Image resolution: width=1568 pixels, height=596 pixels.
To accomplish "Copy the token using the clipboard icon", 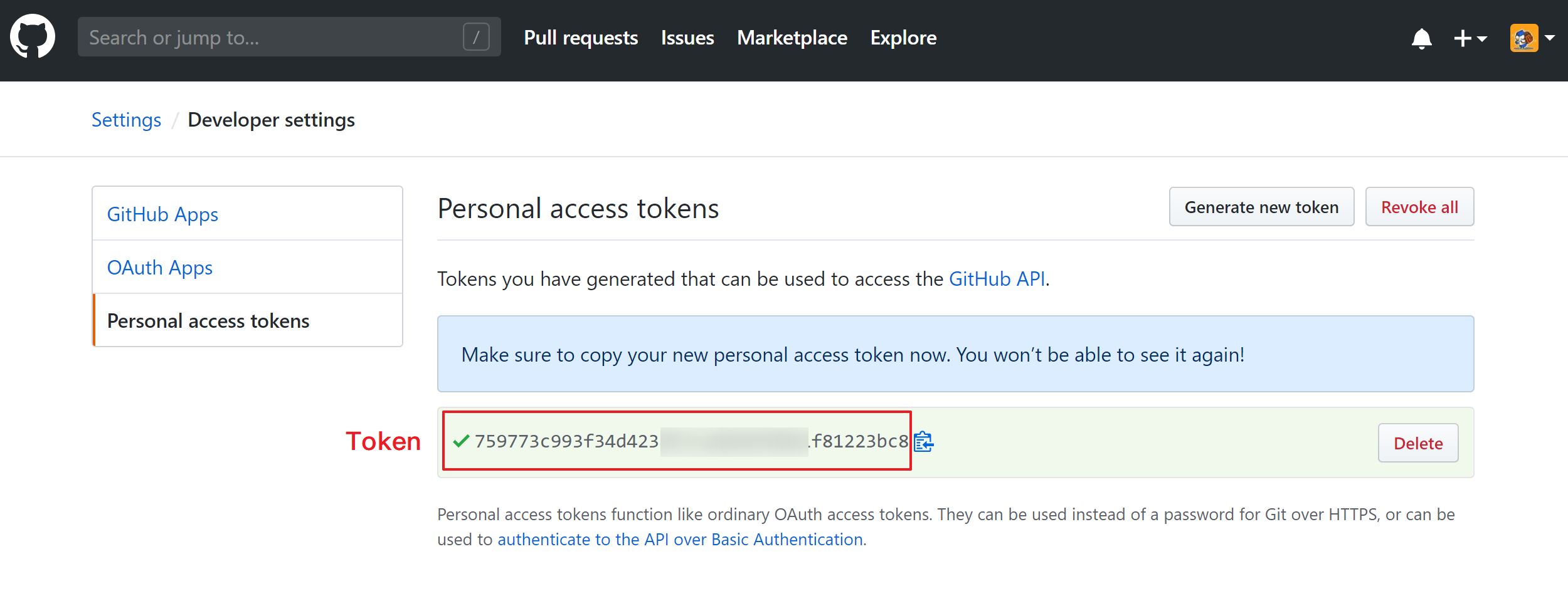I will tap(923, 442).
